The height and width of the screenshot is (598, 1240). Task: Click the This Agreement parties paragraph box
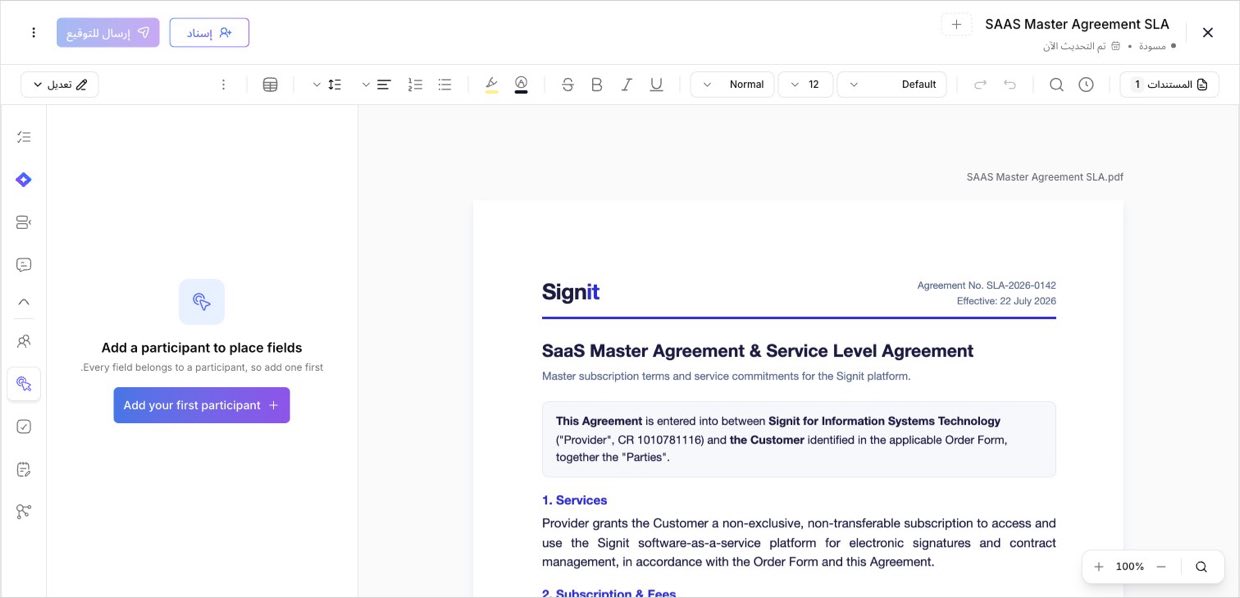tap(799, 439)
